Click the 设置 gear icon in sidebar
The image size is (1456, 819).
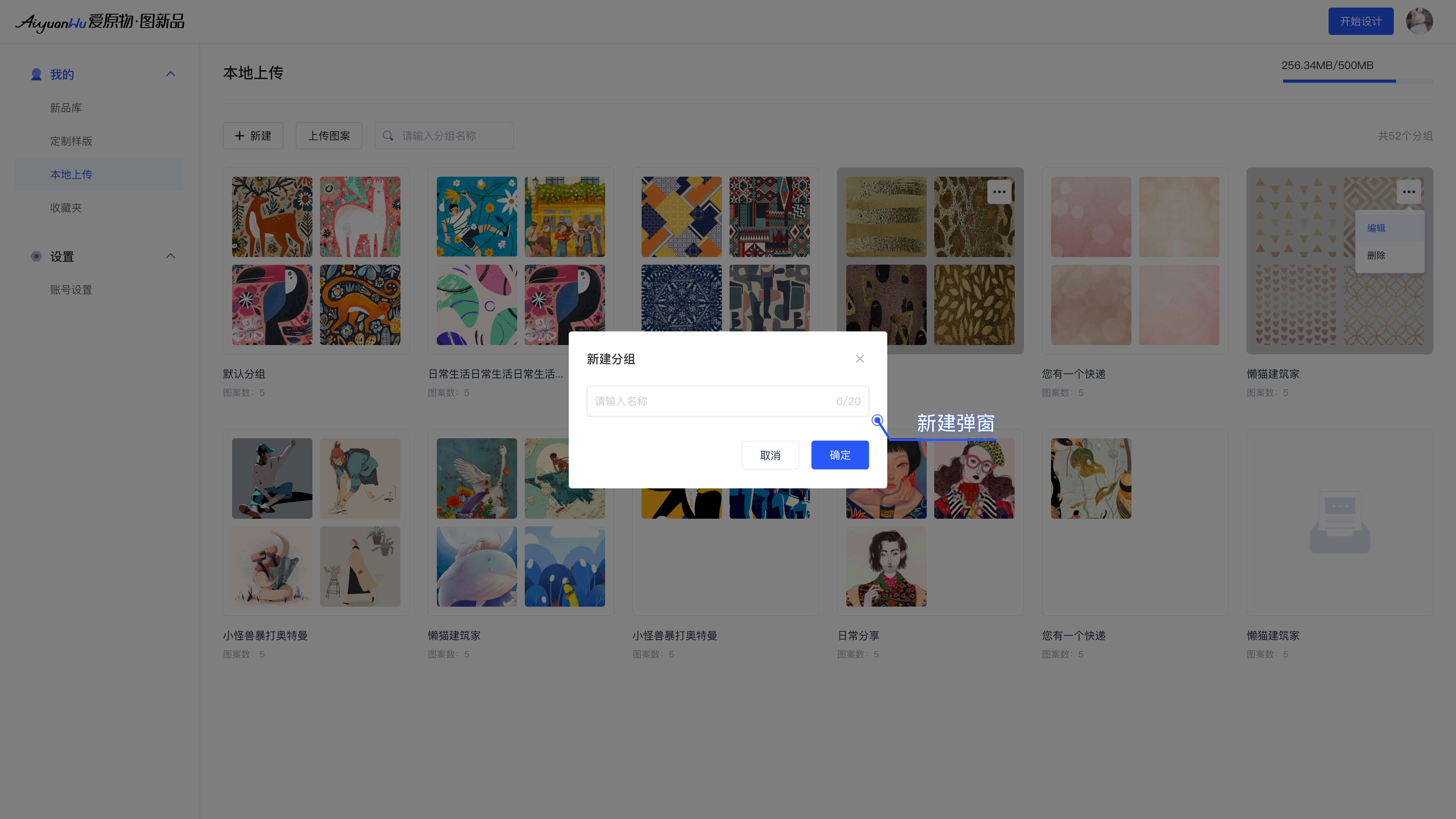point(36,256)
